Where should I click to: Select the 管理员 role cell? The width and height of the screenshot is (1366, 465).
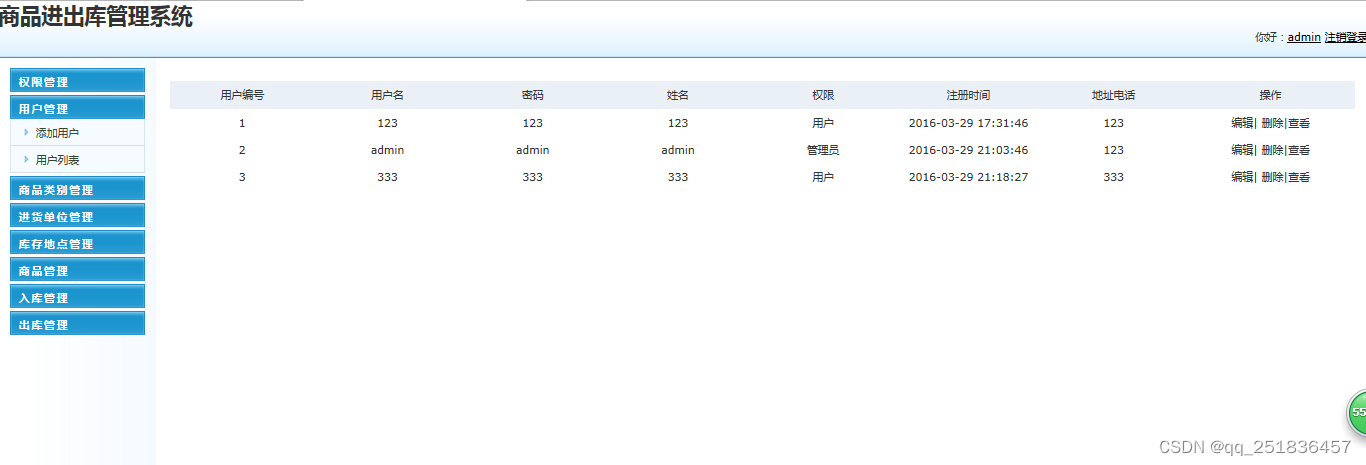pyautogui.click(x=823, y=150)
